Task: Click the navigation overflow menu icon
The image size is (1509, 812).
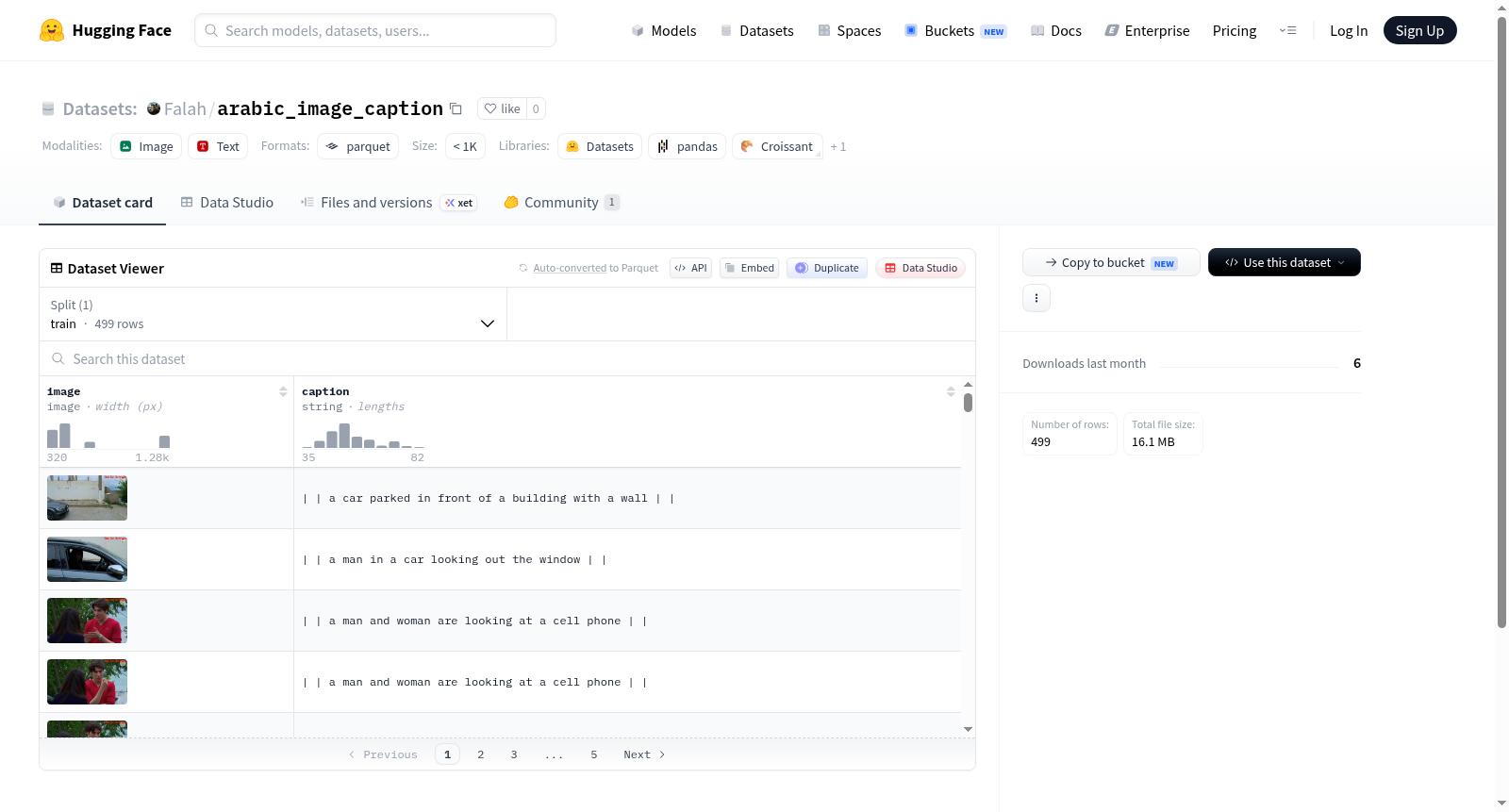Action: (x=1287, y=30)
